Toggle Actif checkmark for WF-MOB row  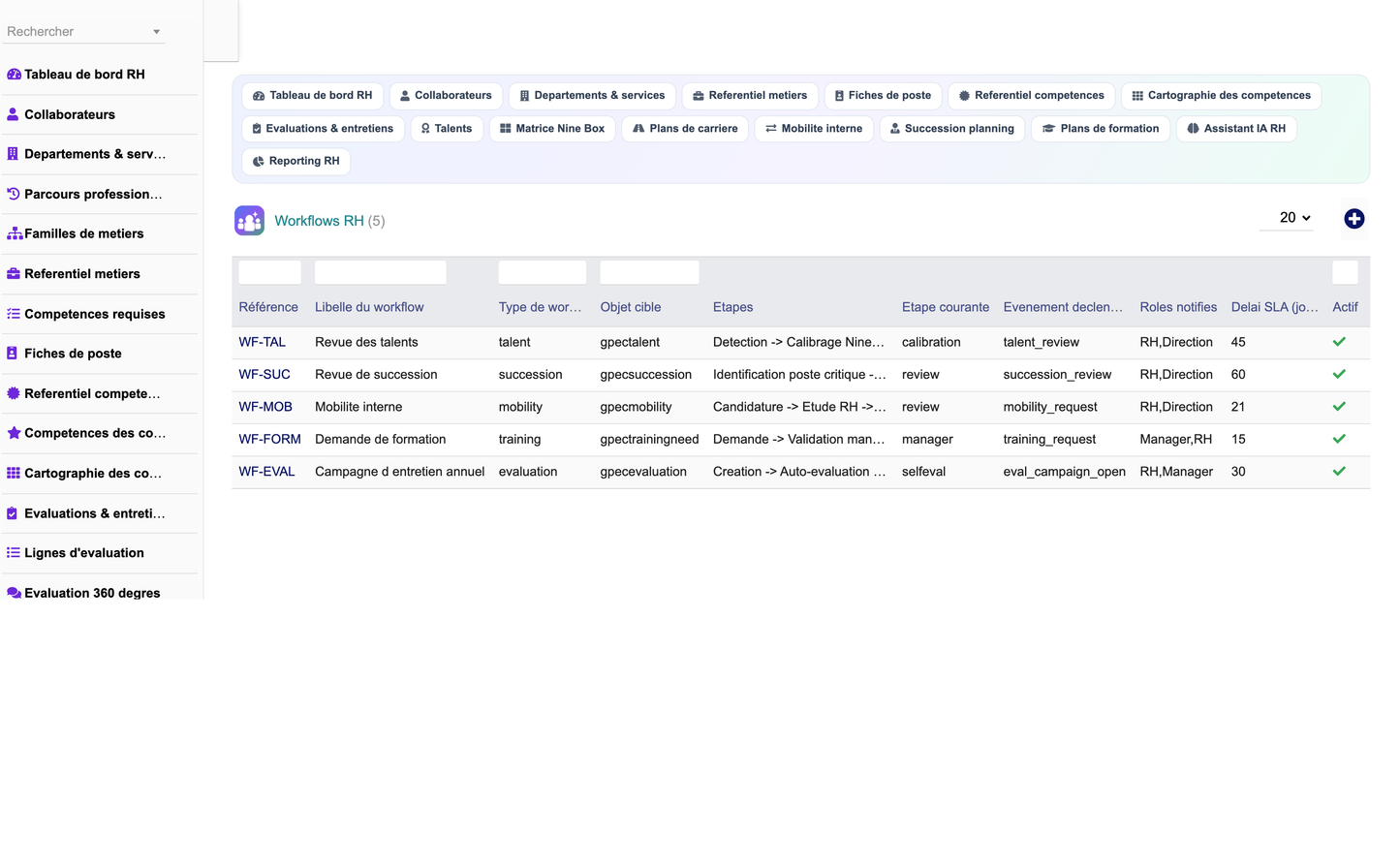point(1339,407)
